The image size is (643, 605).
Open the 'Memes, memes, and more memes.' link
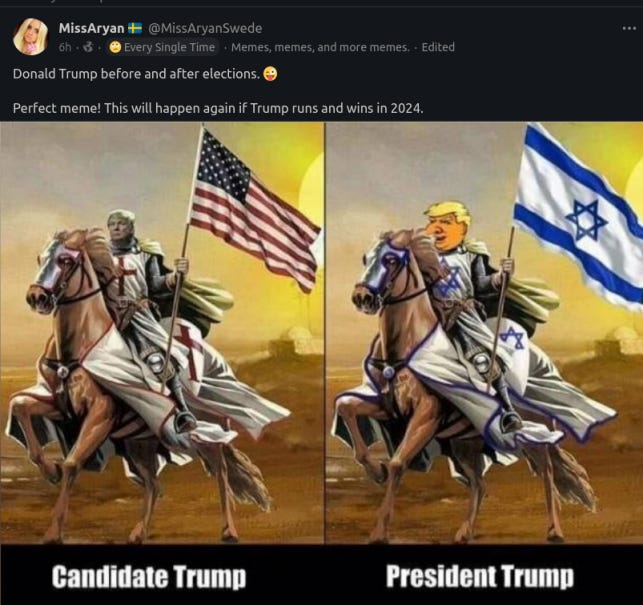click(320, 48)
